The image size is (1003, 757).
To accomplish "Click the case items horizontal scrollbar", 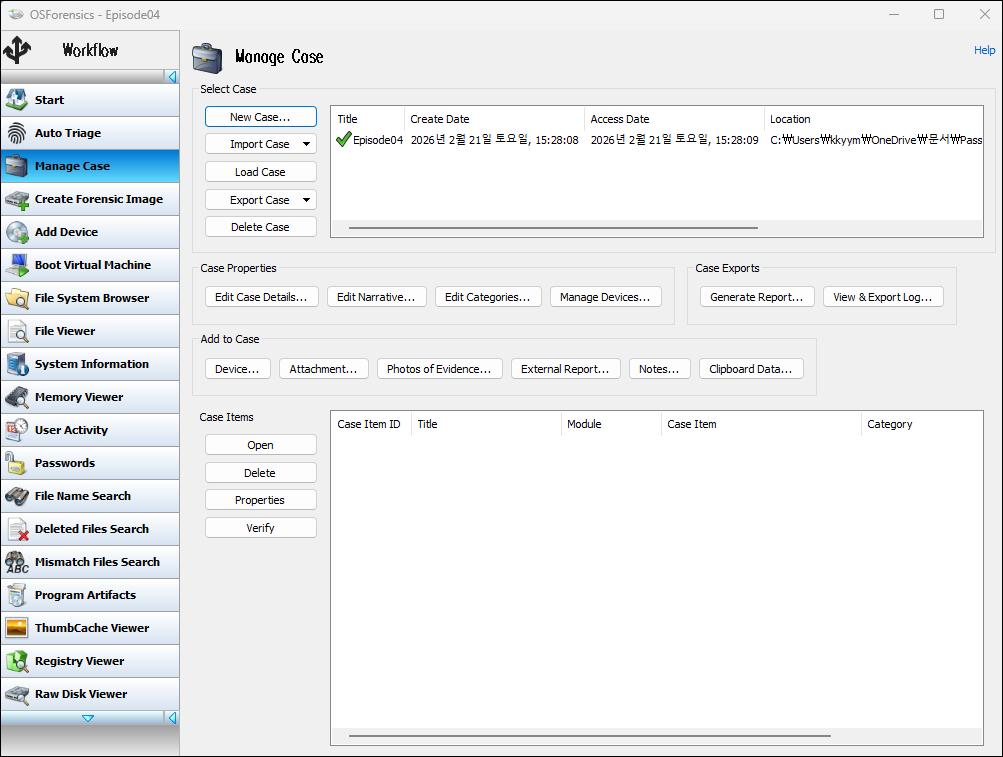I will [x=590, y=736].
